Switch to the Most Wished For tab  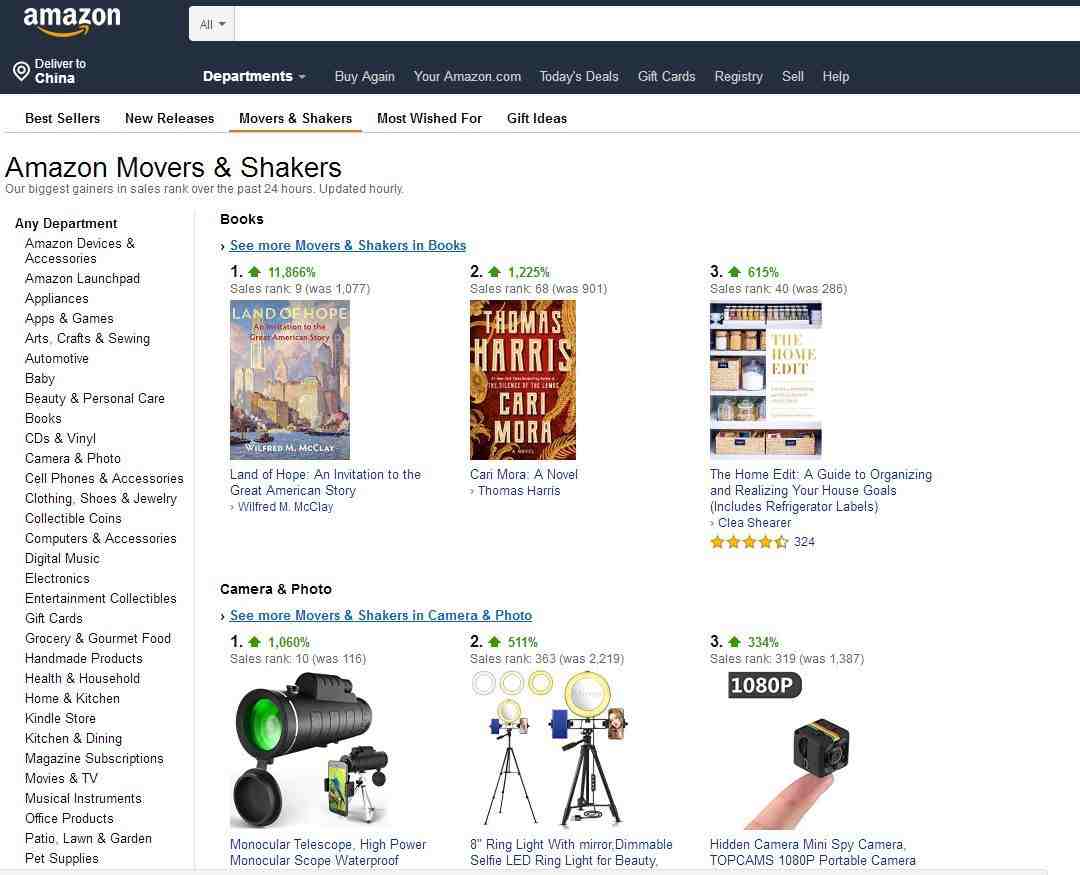[x=430, y=118]
